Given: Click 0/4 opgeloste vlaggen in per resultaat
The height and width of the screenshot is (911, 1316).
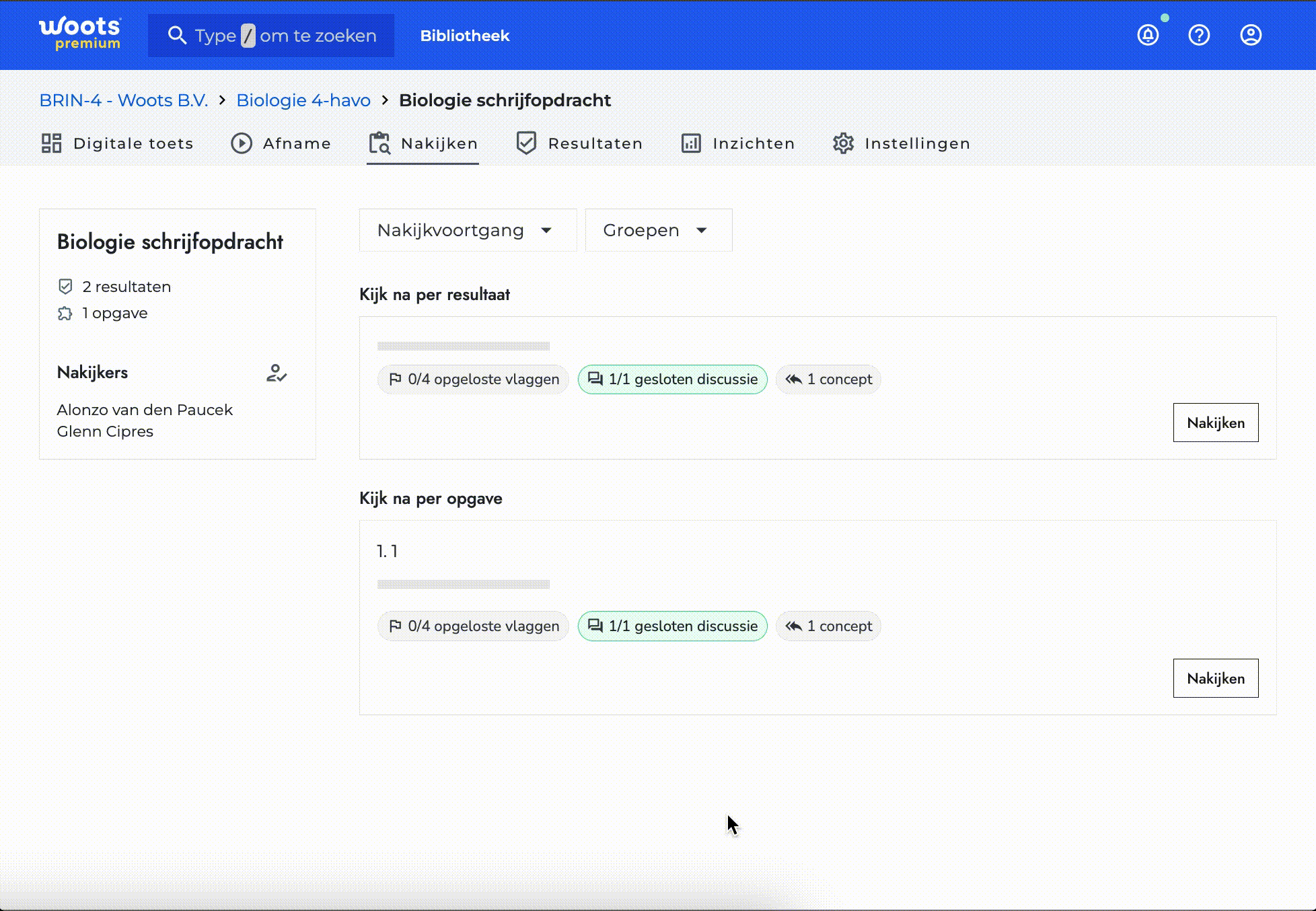Looking at the screenshot, I should coord(473,379).
